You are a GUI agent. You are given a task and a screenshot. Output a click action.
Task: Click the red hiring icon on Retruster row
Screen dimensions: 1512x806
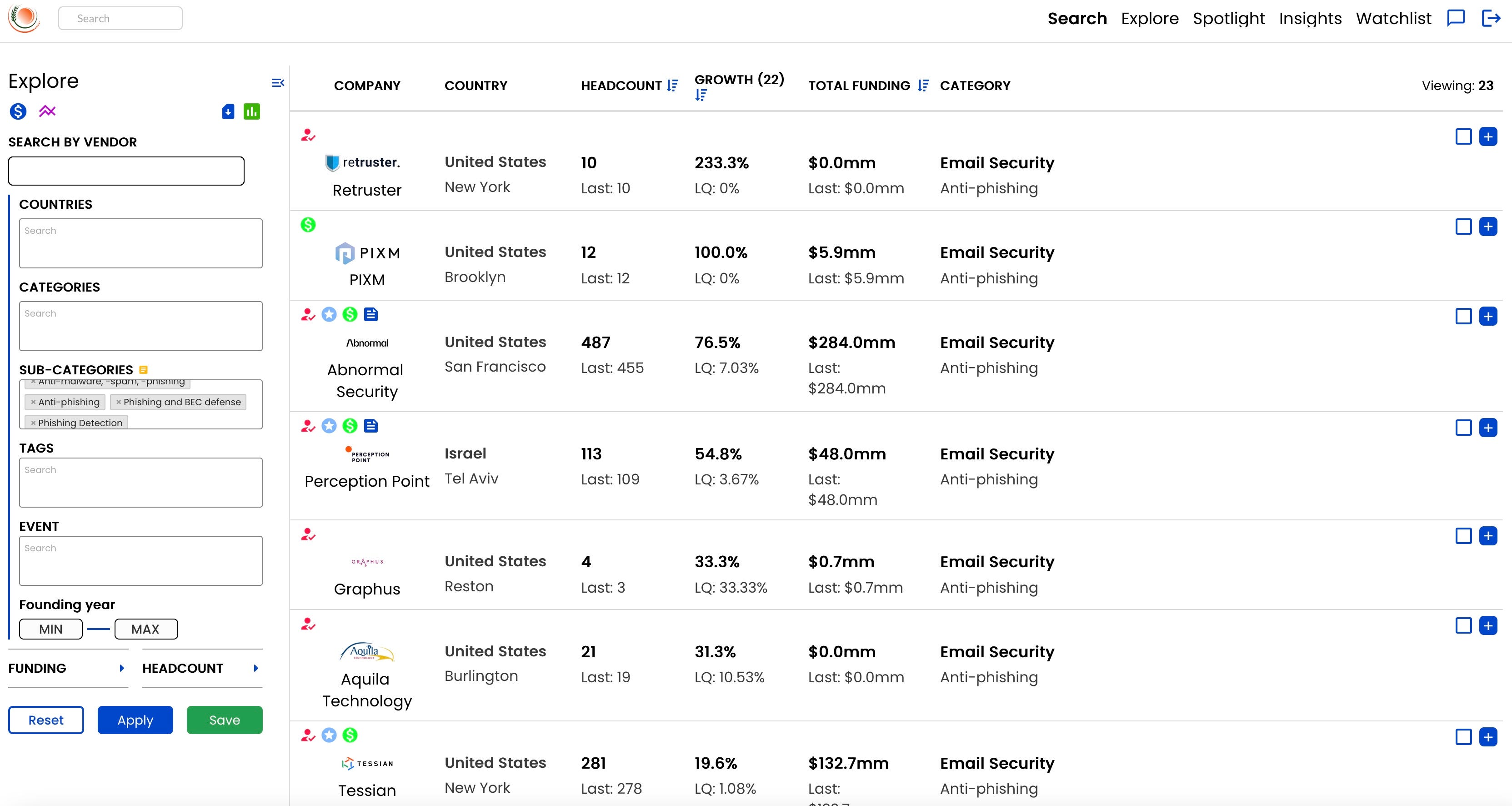pos(308,135)
